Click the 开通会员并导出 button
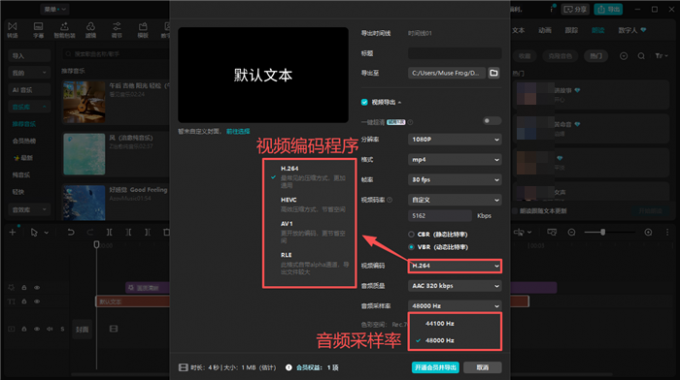The image size is (680, 380). [435, 367]
